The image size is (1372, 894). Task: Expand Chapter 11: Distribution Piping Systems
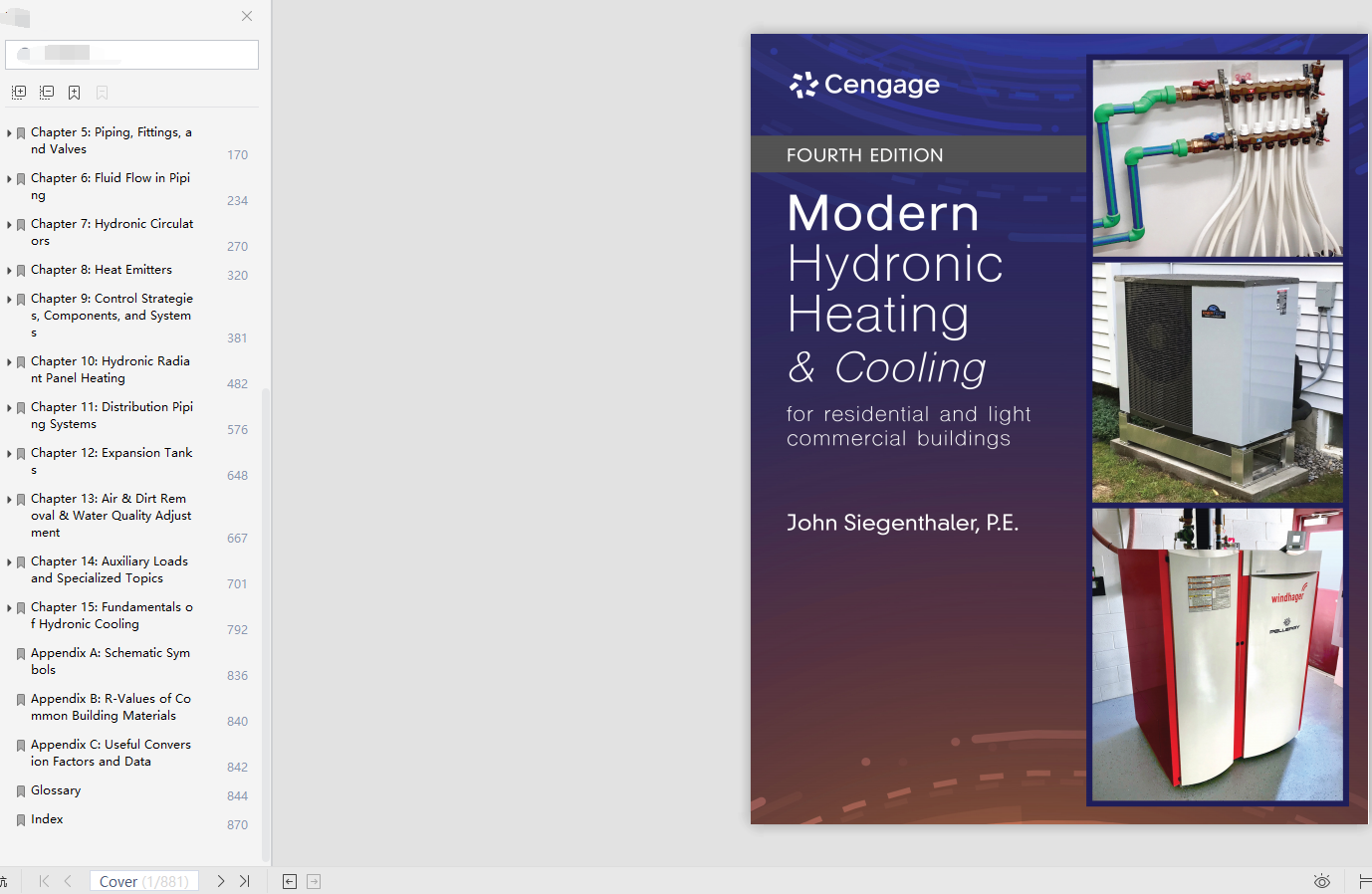pyautogui.click(x=10, y=407)
